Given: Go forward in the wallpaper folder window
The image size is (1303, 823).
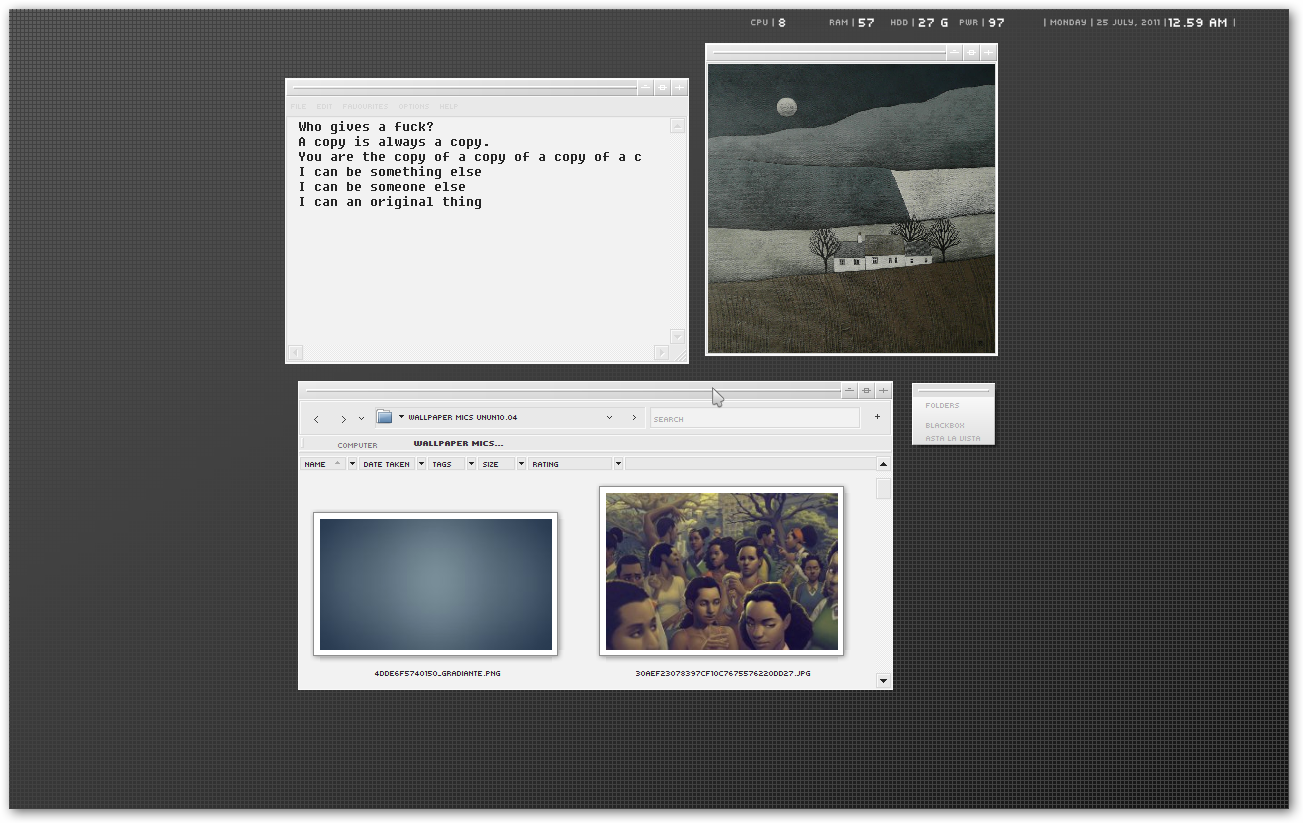Looking at the screenshot, I should 343,419.
